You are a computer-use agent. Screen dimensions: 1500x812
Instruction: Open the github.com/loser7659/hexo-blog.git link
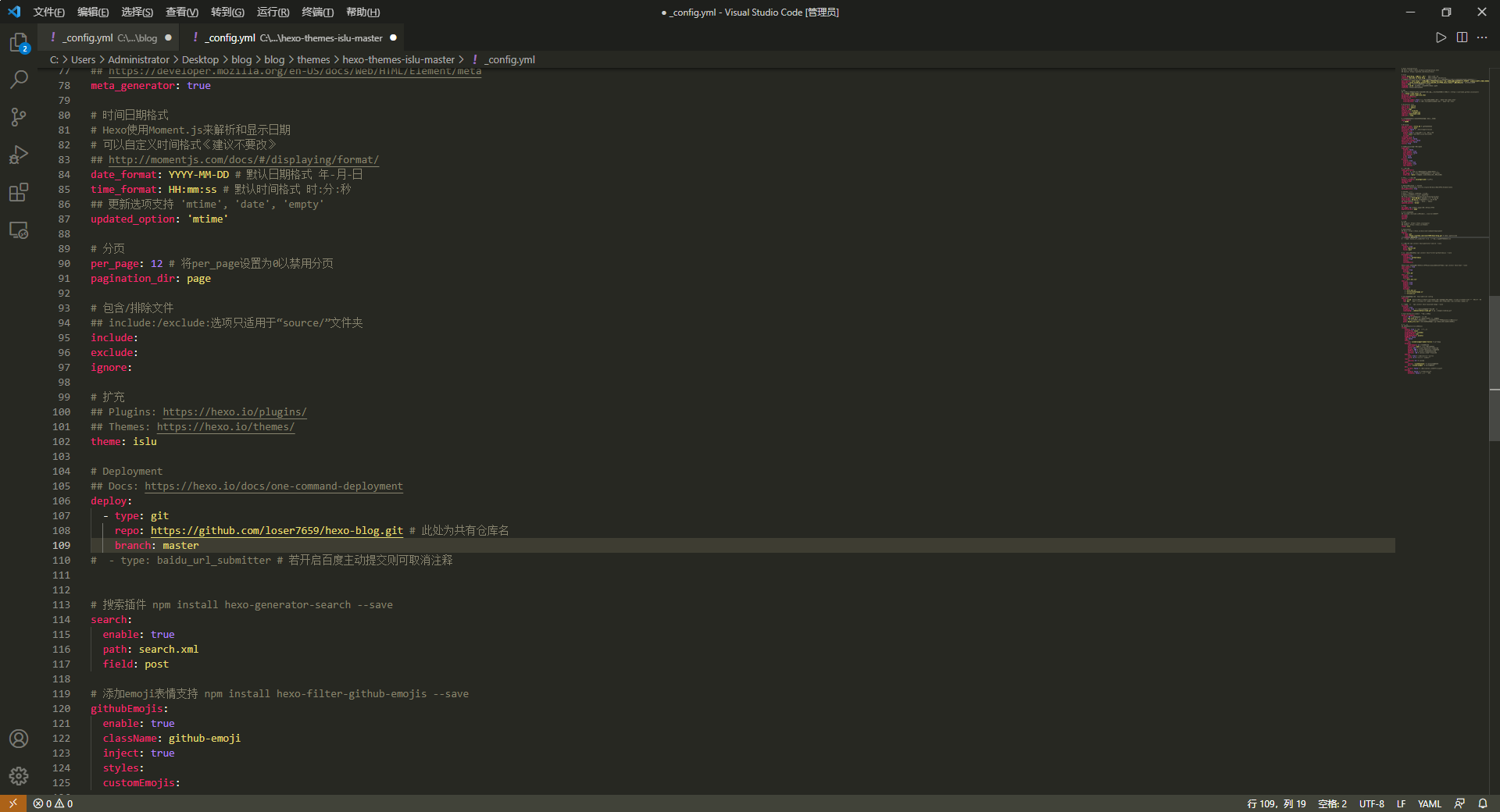pyautogui.click(x=277, y=531)
